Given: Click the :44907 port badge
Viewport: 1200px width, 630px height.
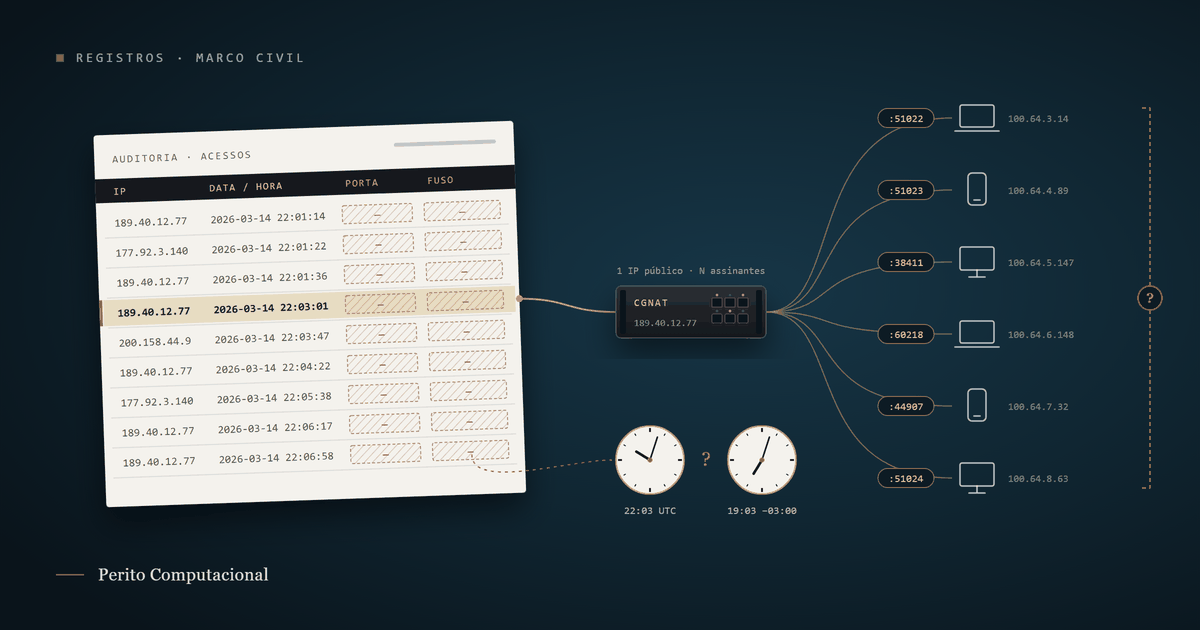Looking at the screenshot, I should coord(906,406).
